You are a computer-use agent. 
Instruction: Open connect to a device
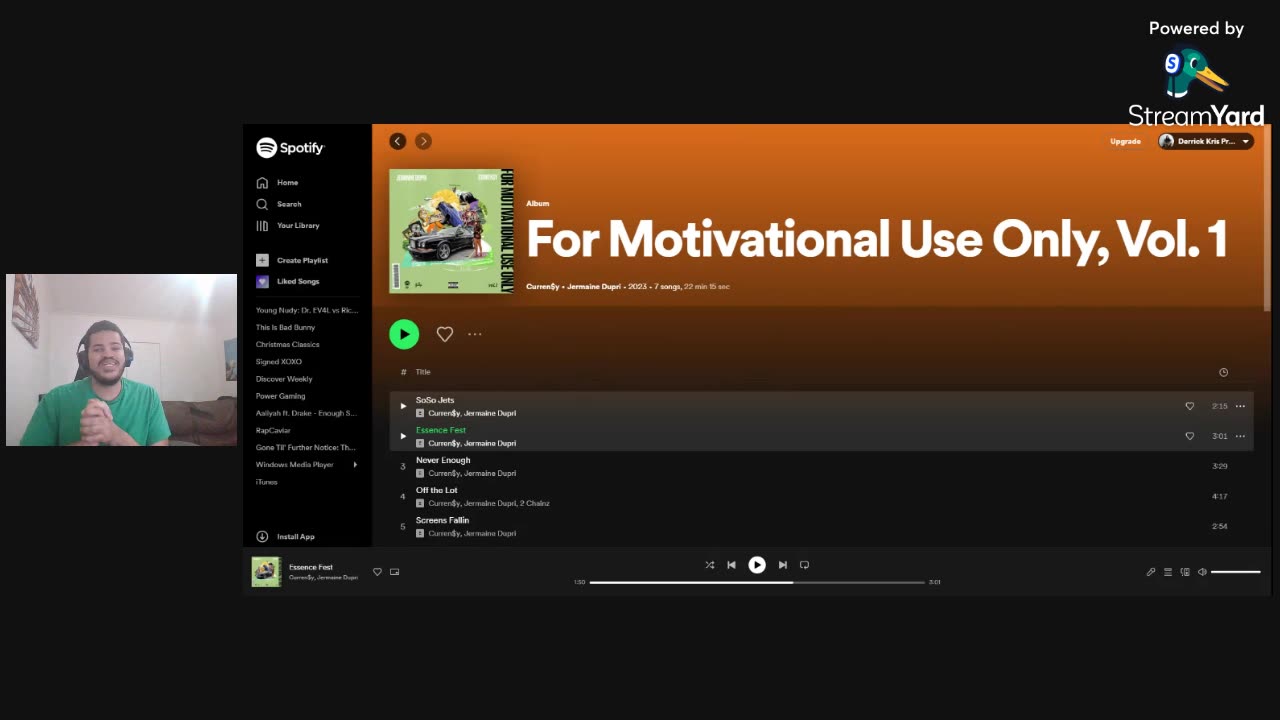coord(1185,572)
